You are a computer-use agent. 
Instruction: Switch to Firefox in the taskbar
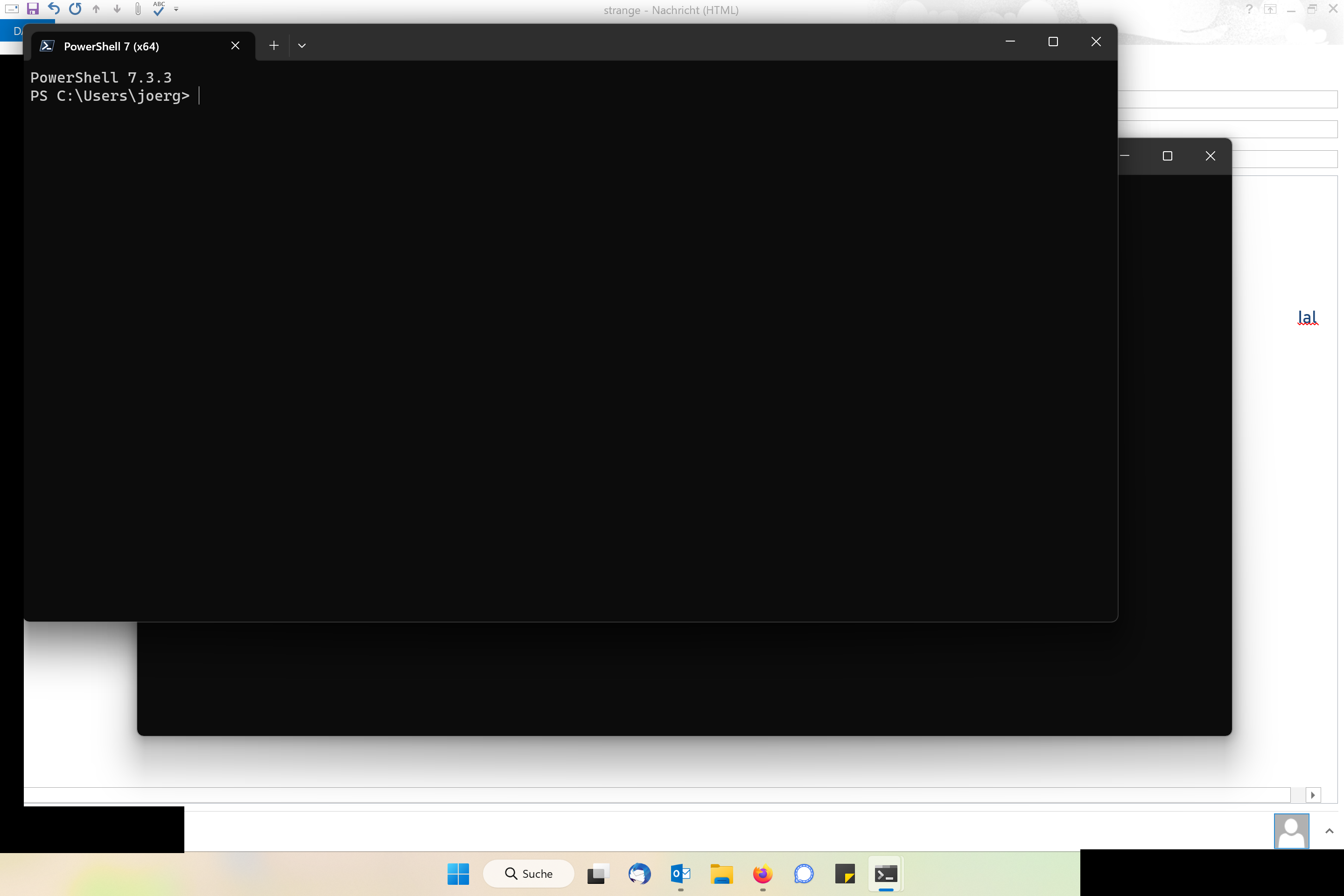pyautogui.click(x=763, y=874)
